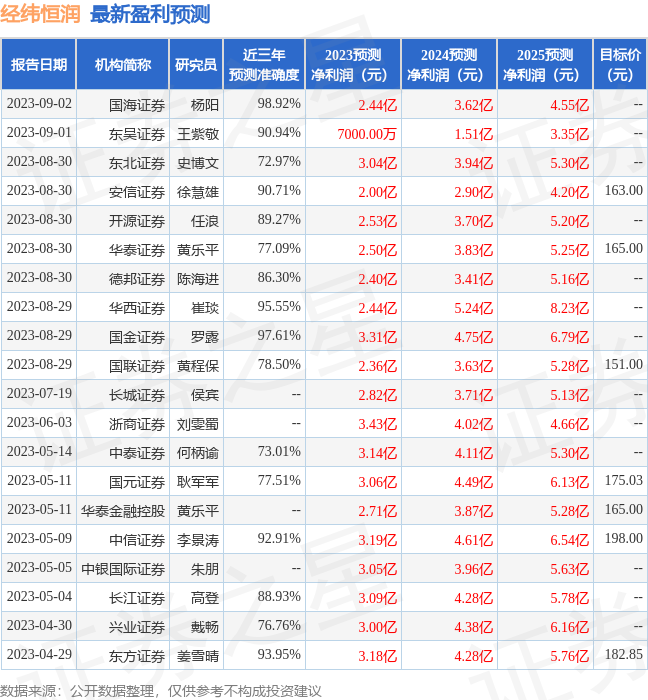Click the 华泰金融控股 institution cell
The height and width of the screenshot is (700, 648).
click(123, 511)
